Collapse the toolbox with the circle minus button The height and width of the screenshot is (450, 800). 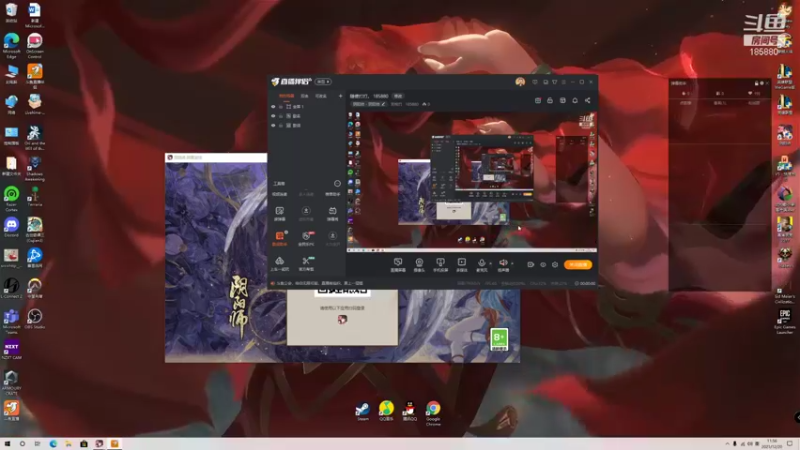click(337, 184)
